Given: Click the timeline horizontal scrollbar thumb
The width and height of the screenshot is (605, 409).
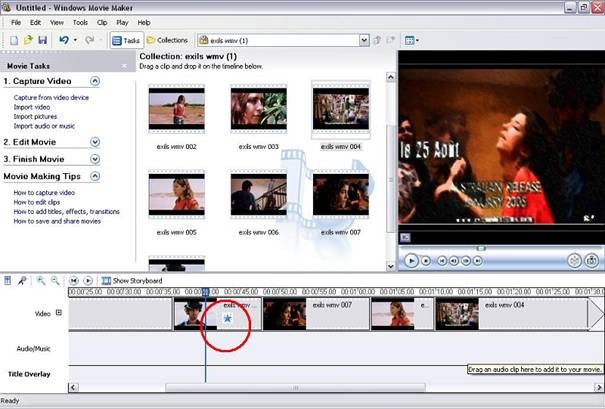Looking at the screenshot, I should [296, 387].
